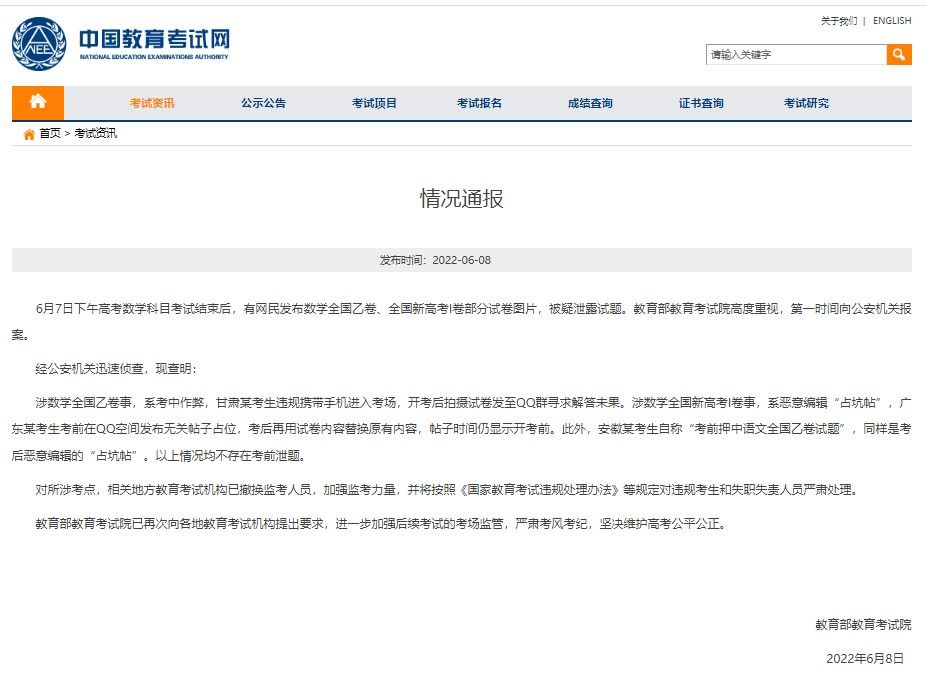This screenshot has height=685, width=927.
Task: Click the 关于我们 link at top right
Action: (838, 21)
